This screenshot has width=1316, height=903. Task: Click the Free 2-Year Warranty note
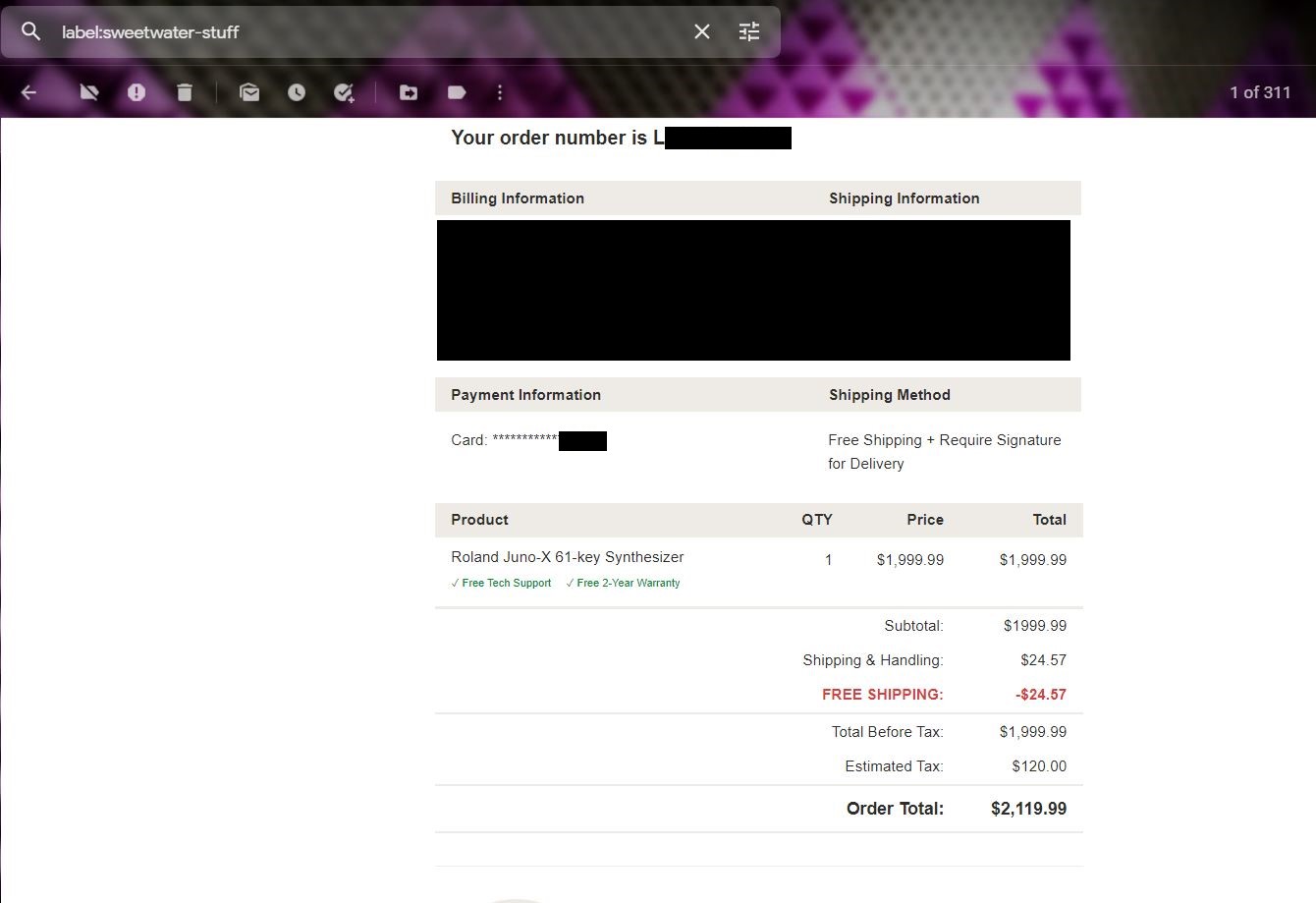point(623,583)
